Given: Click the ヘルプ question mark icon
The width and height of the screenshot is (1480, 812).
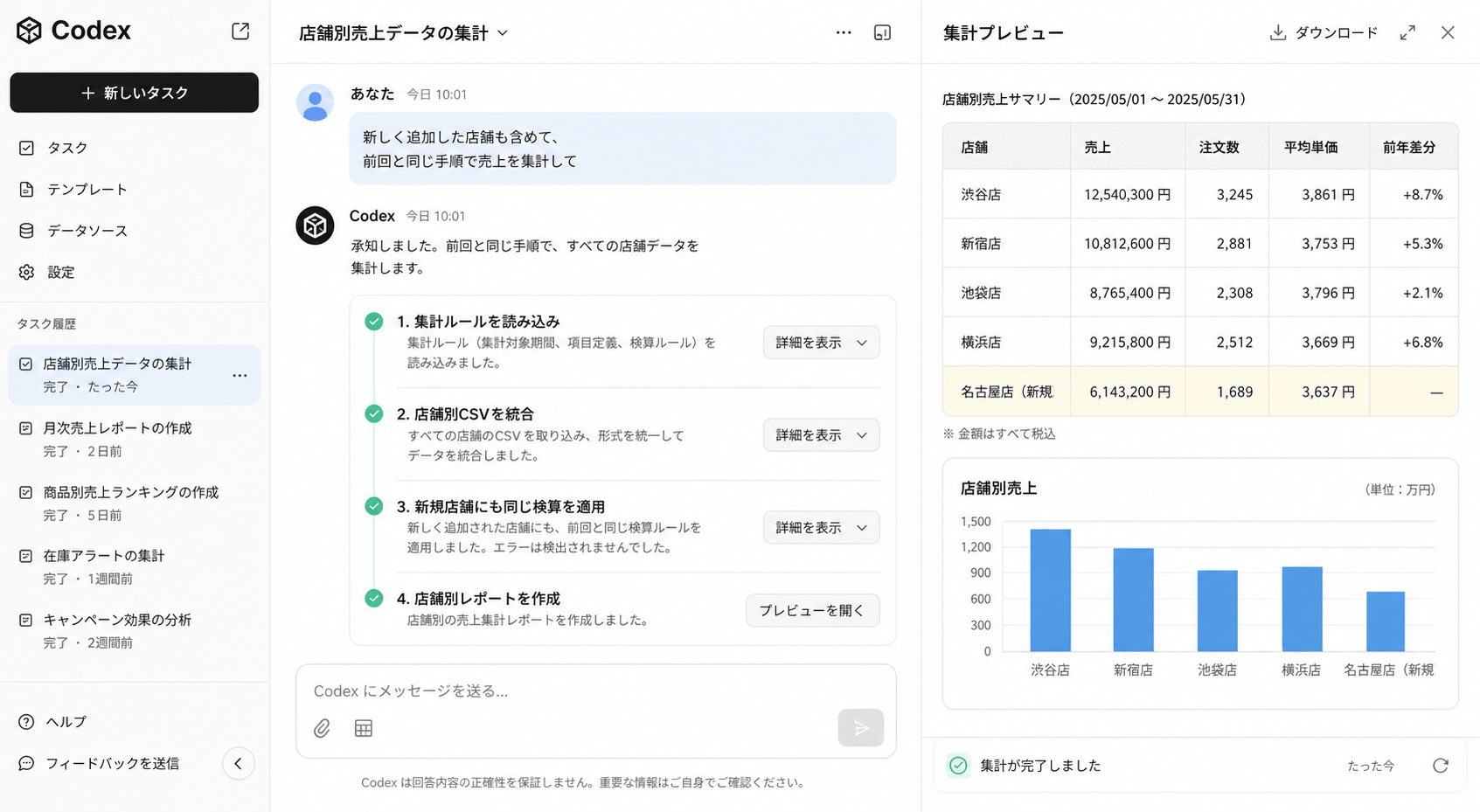Looking at the screenshot, I should click(x=26, y=722).
